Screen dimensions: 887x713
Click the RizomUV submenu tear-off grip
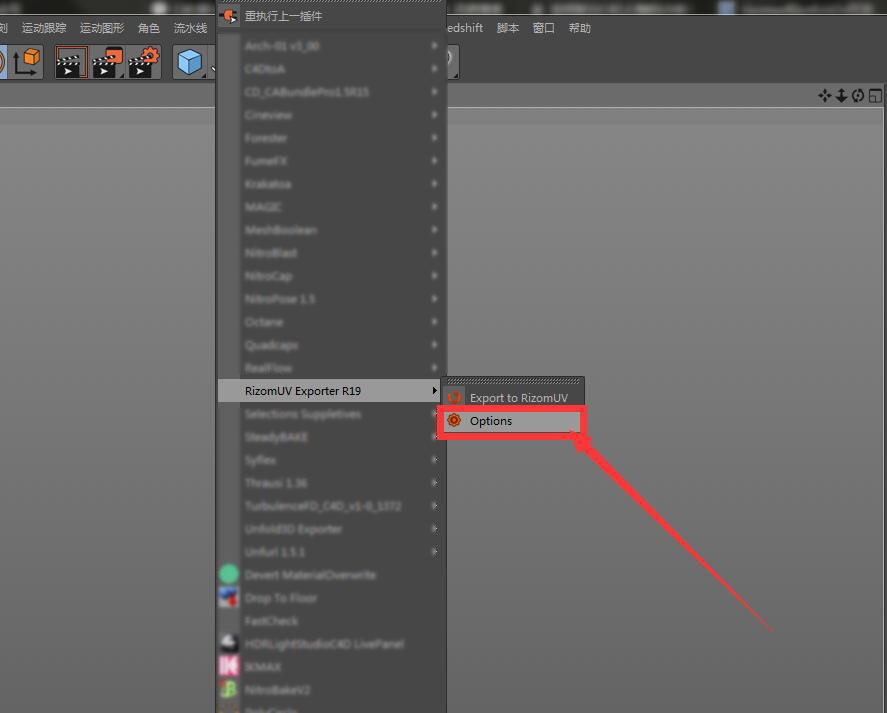click(x=513, y=381)
